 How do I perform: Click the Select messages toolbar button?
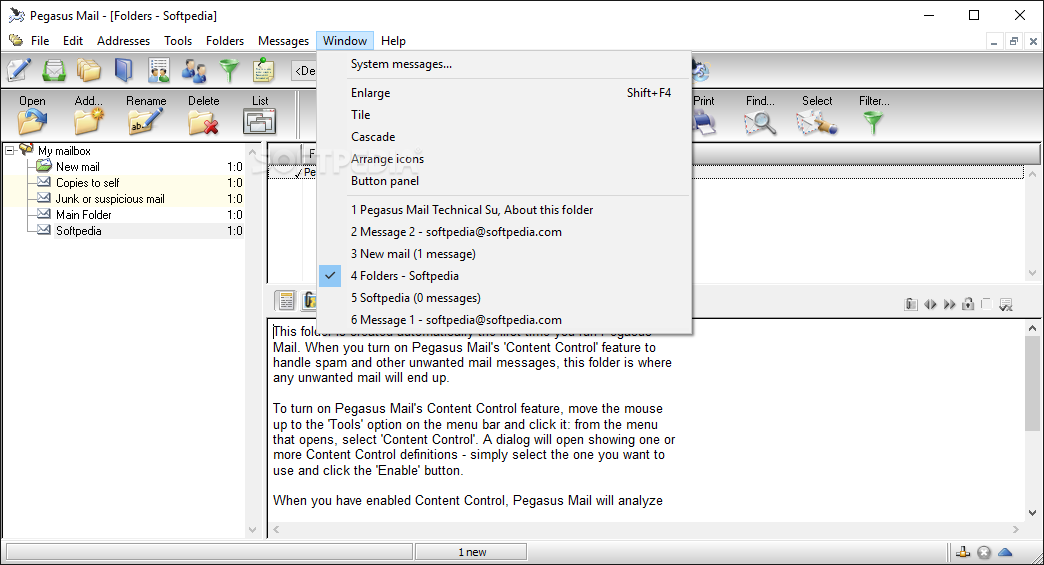[817, 114]
